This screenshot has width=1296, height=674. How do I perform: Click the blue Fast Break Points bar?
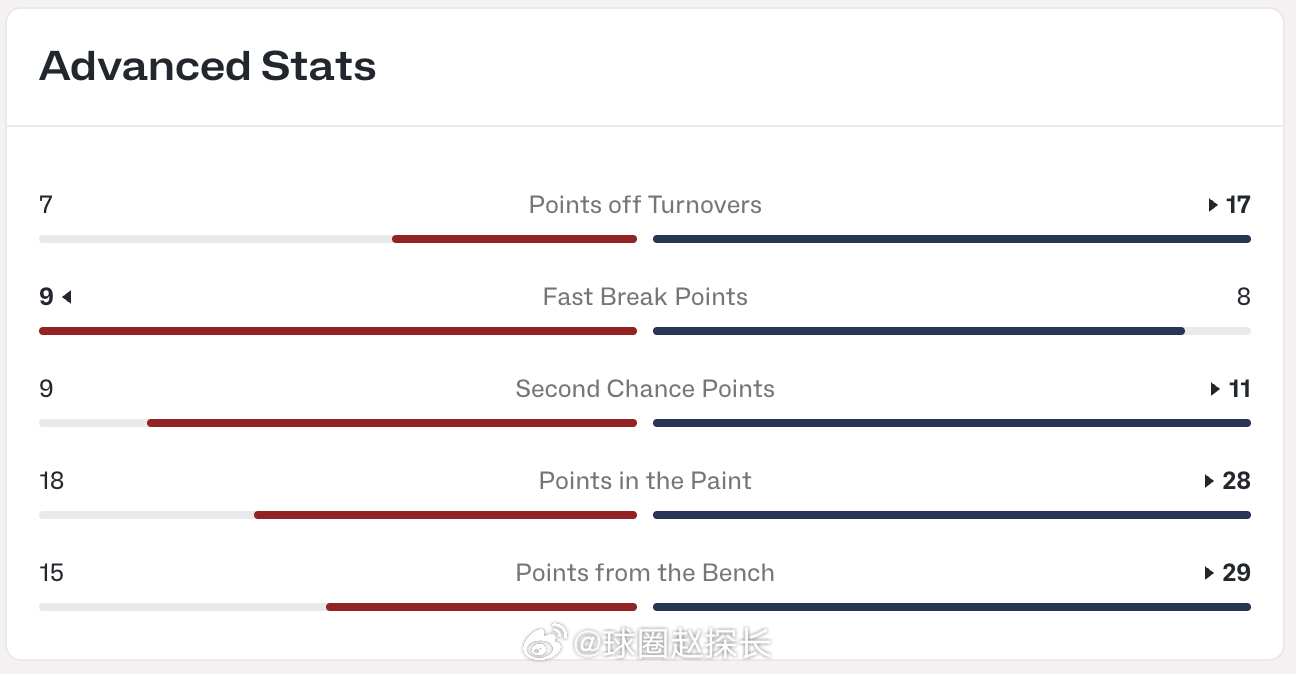click(x=919, y=331)
